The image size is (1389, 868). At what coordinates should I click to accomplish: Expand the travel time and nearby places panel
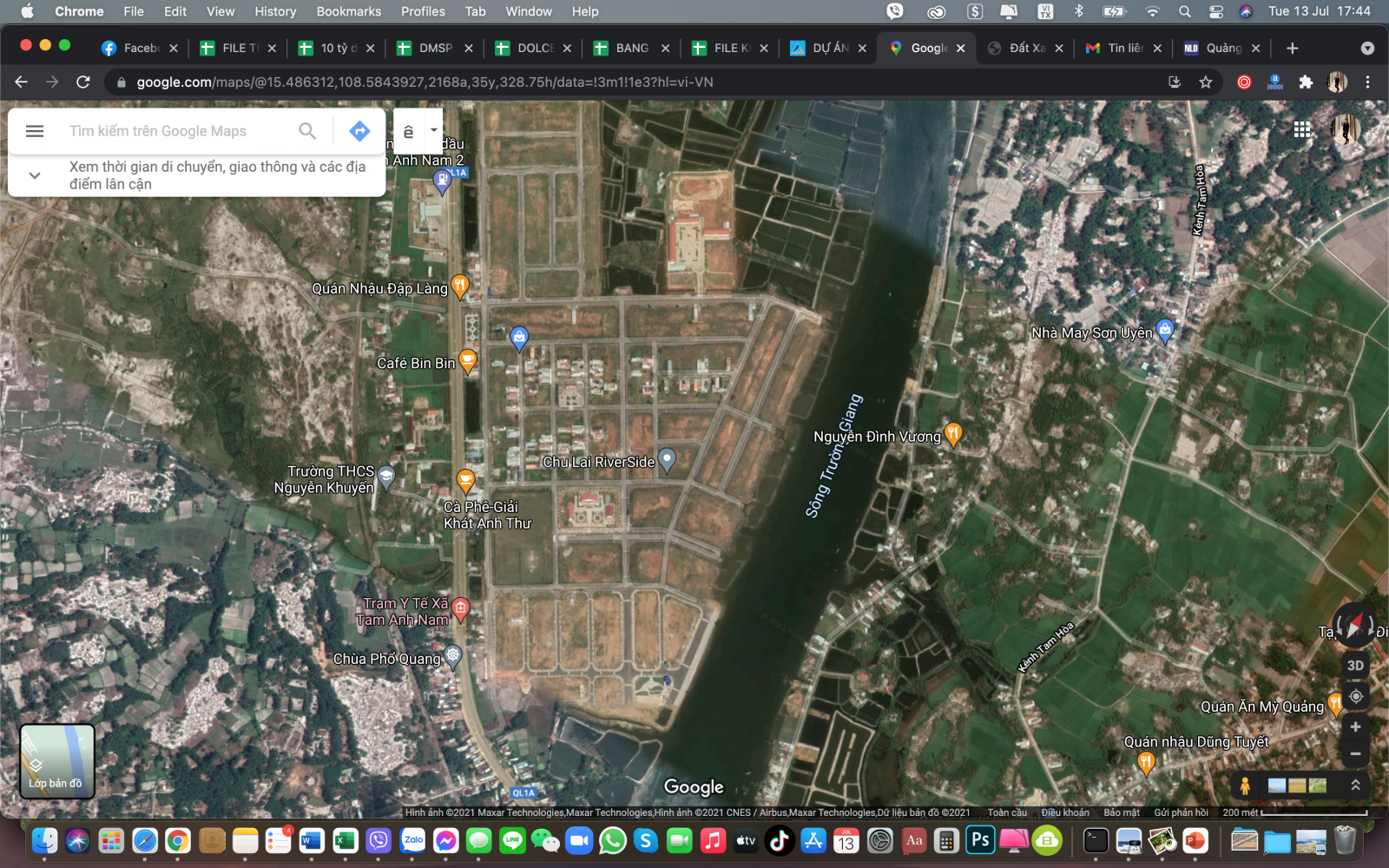tap(35, 175)
